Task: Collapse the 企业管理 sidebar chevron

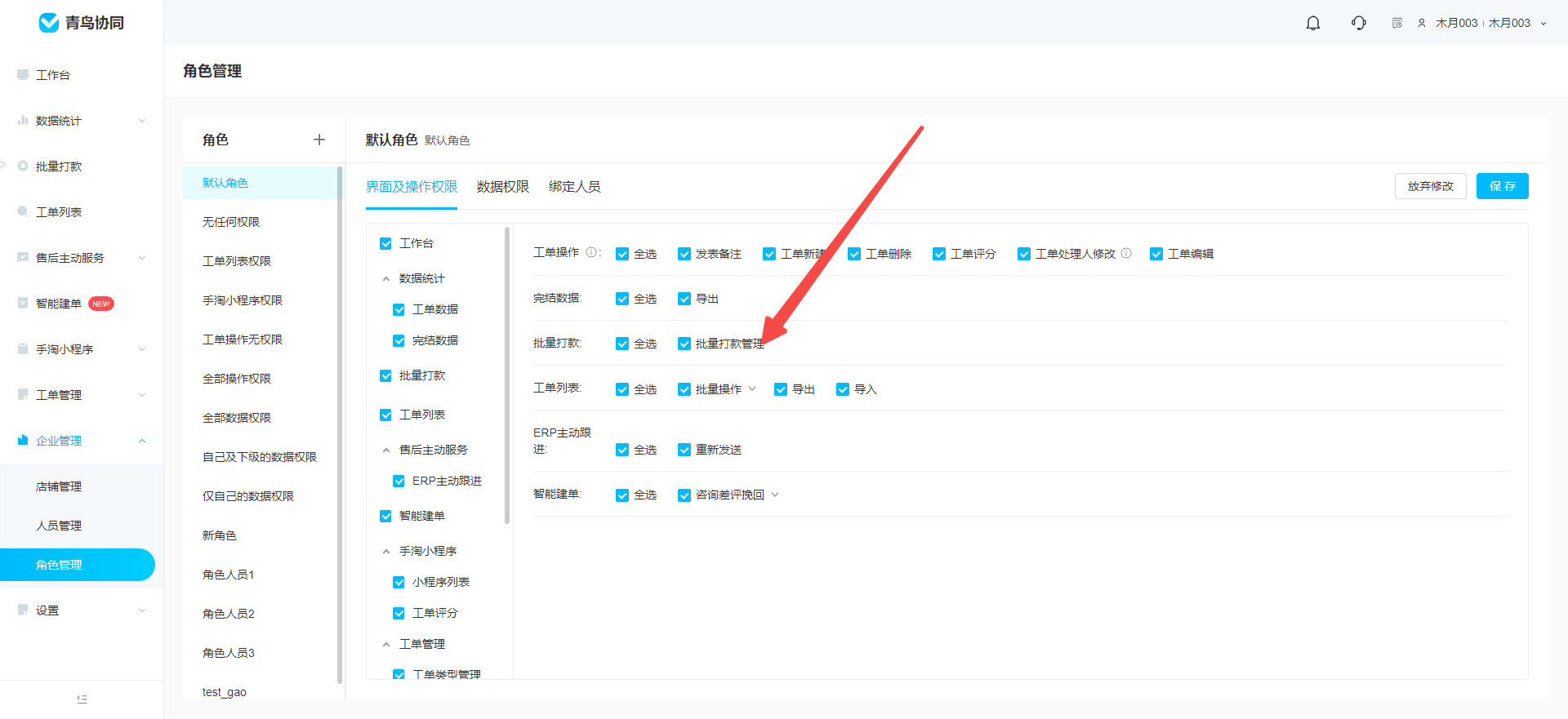Action: click(142, 441)
